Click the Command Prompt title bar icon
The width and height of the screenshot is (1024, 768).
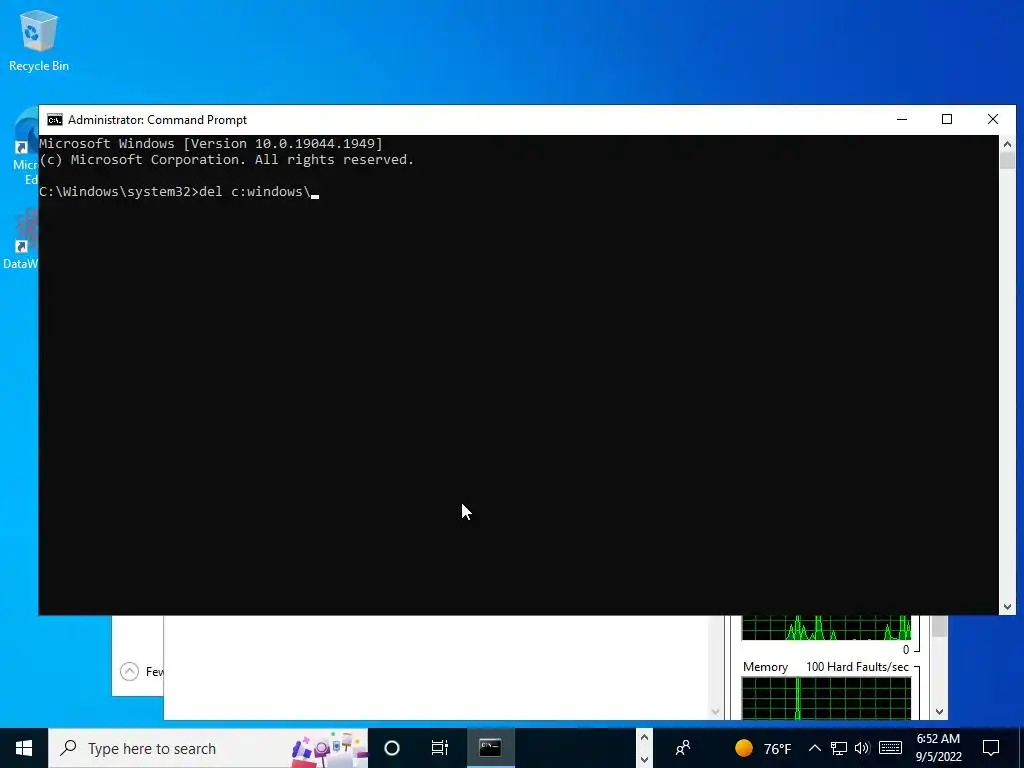(55, 120)
